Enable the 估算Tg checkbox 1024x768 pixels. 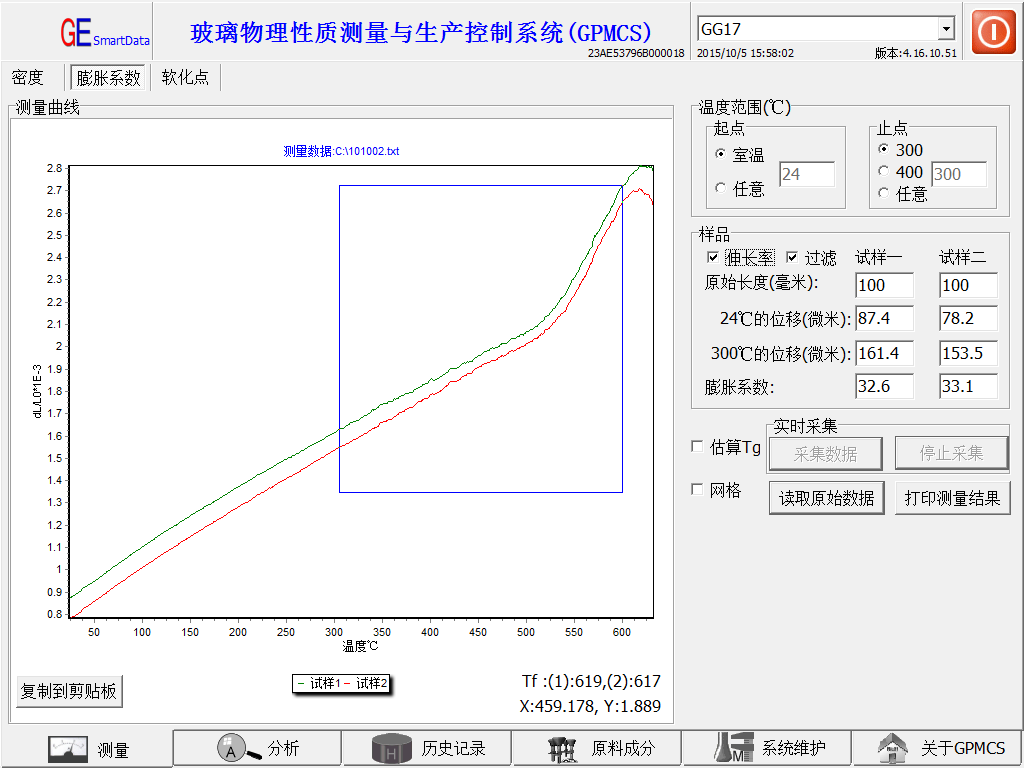coord(697,447)
